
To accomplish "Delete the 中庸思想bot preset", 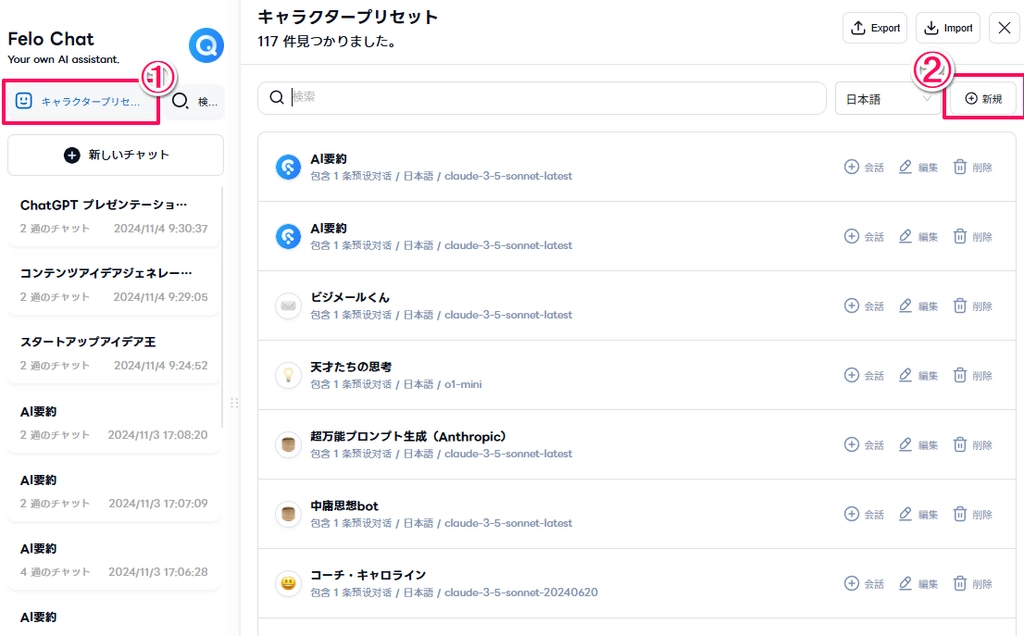I will (972, 514).
